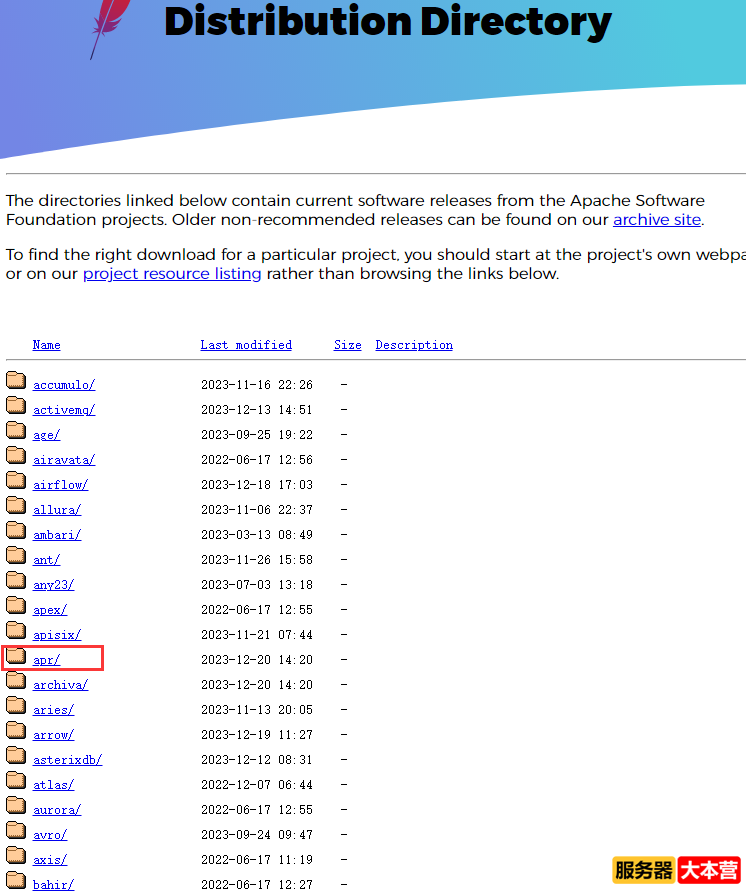The image size is (746, 895).
Task: Open the aurora/ directory link
Action: click(x=57, y=810)
